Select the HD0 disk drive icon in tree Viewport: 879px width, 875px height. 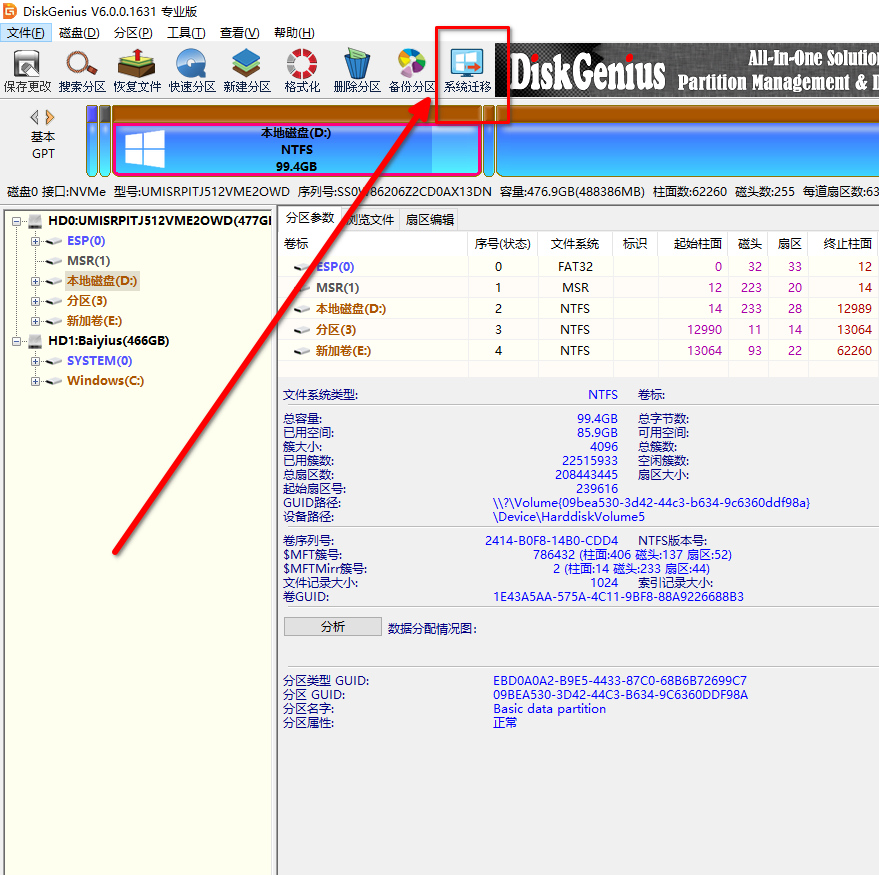(35, 221)
